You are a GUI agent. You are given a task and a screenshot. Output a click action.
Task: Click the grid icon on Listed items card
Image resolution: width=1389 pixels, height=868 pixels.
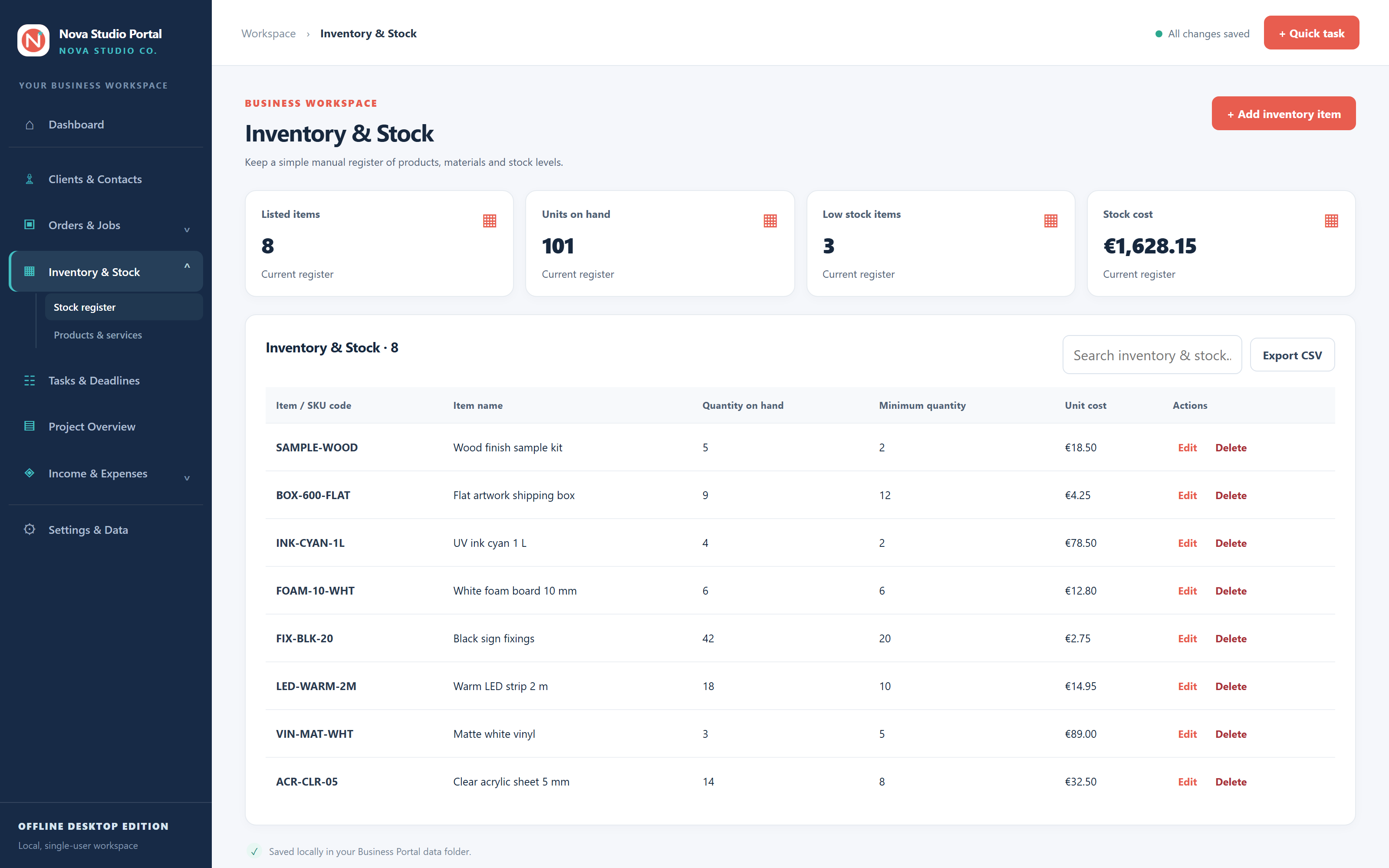pos(490,221)
